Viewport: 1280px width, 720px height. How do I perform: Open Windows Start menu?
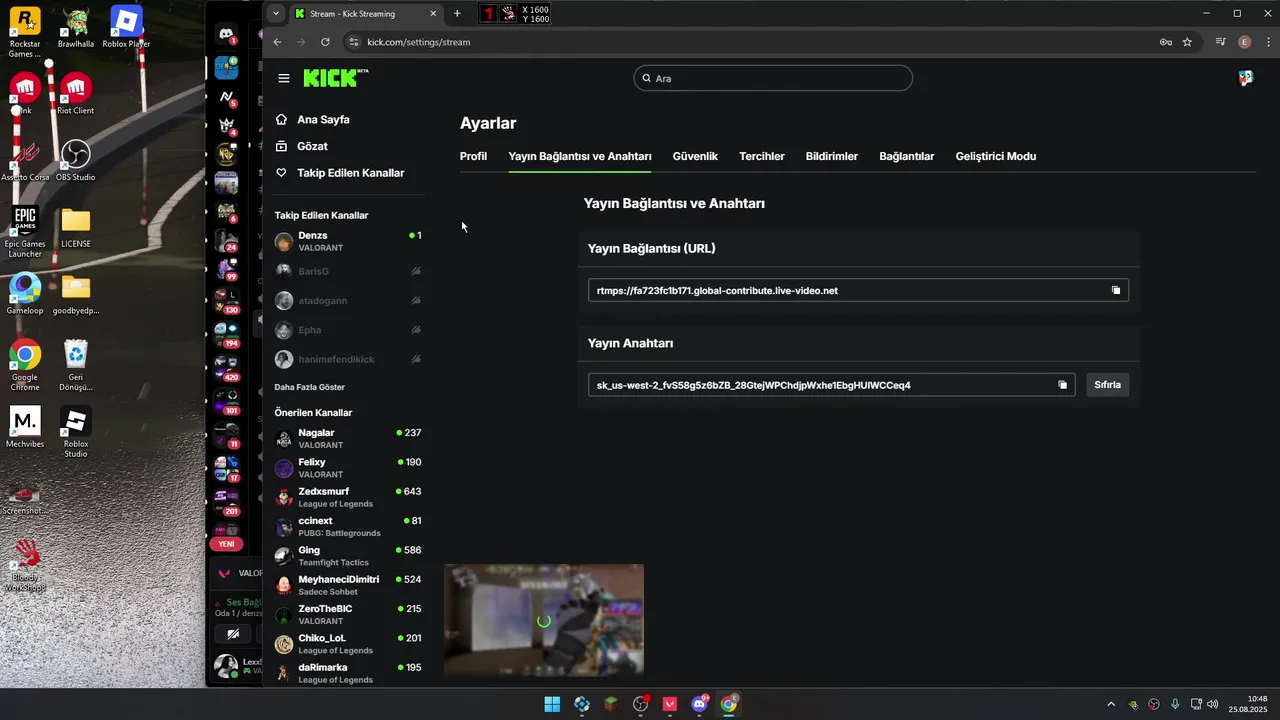coord(552,704)
